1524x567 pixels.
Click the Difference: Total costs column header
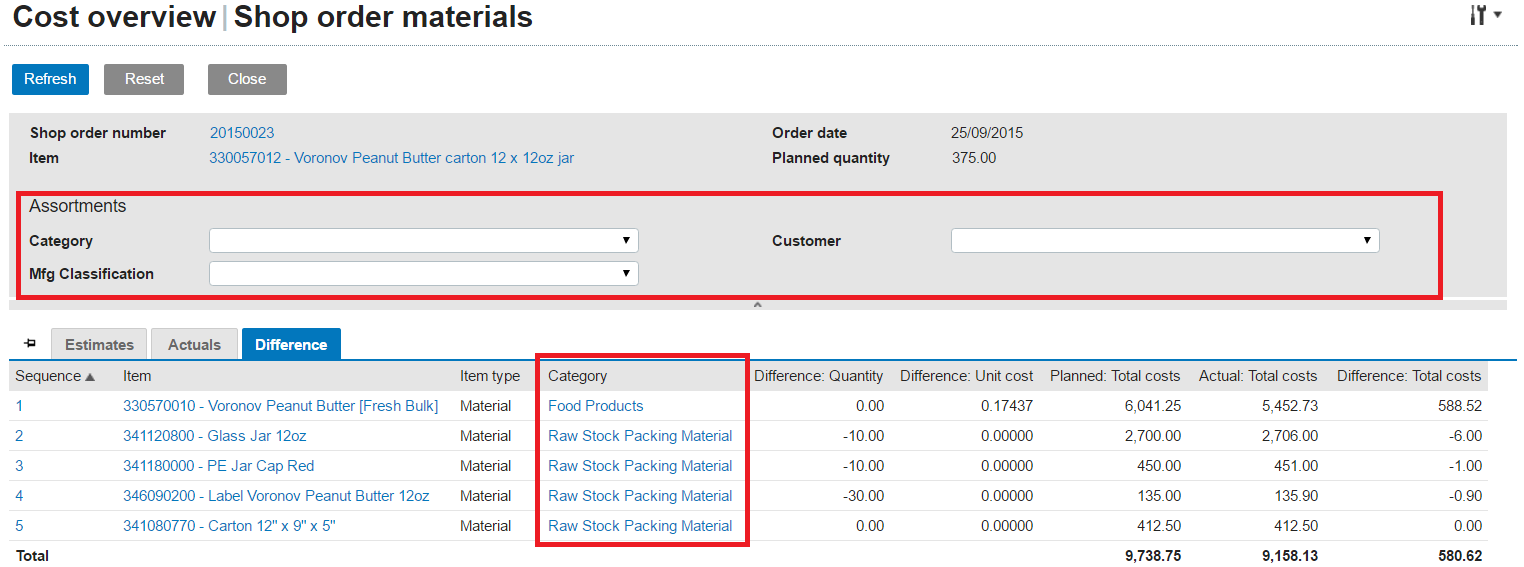(x=1408, y=376)
